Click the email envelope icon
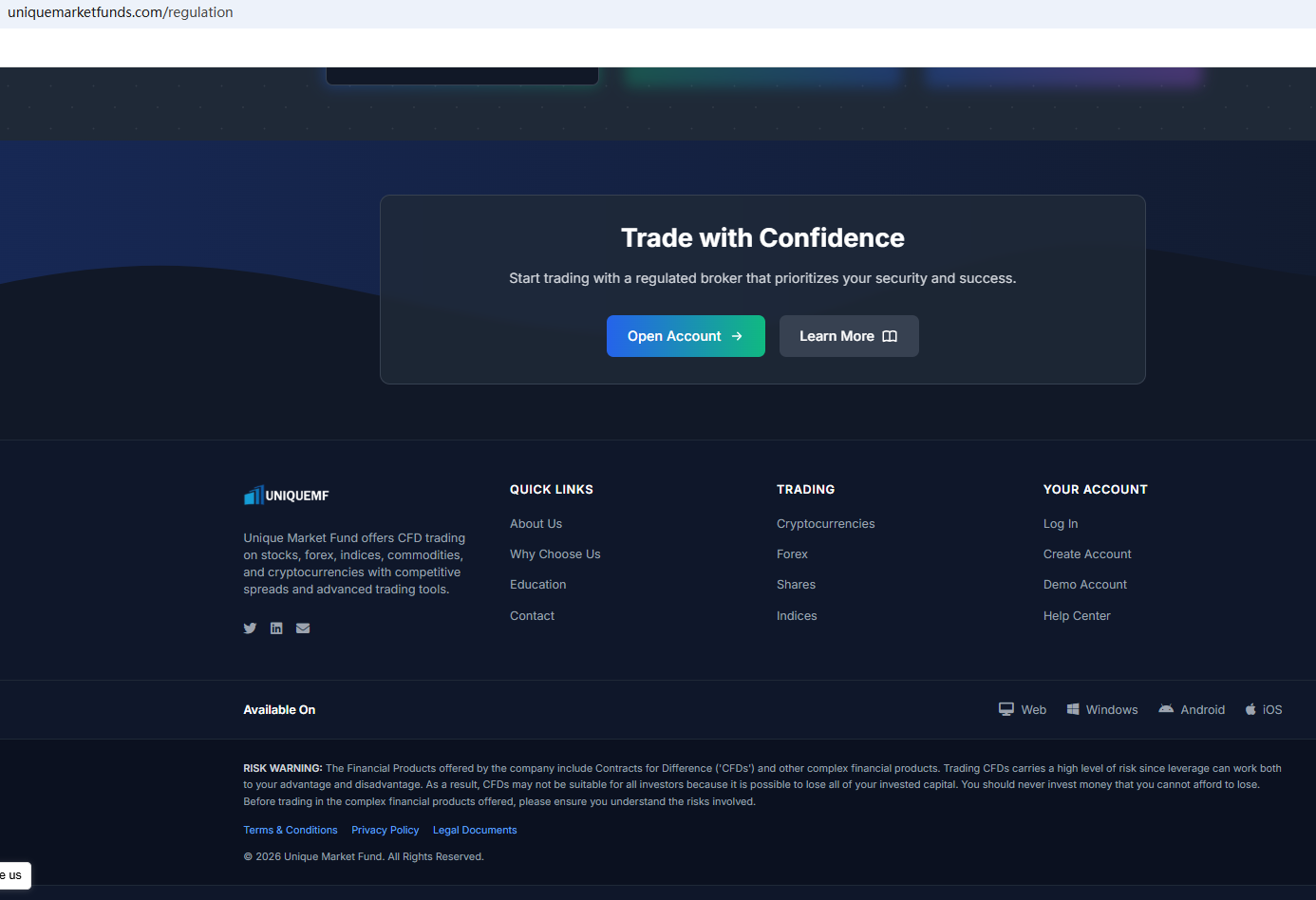 tap(303, 628)
